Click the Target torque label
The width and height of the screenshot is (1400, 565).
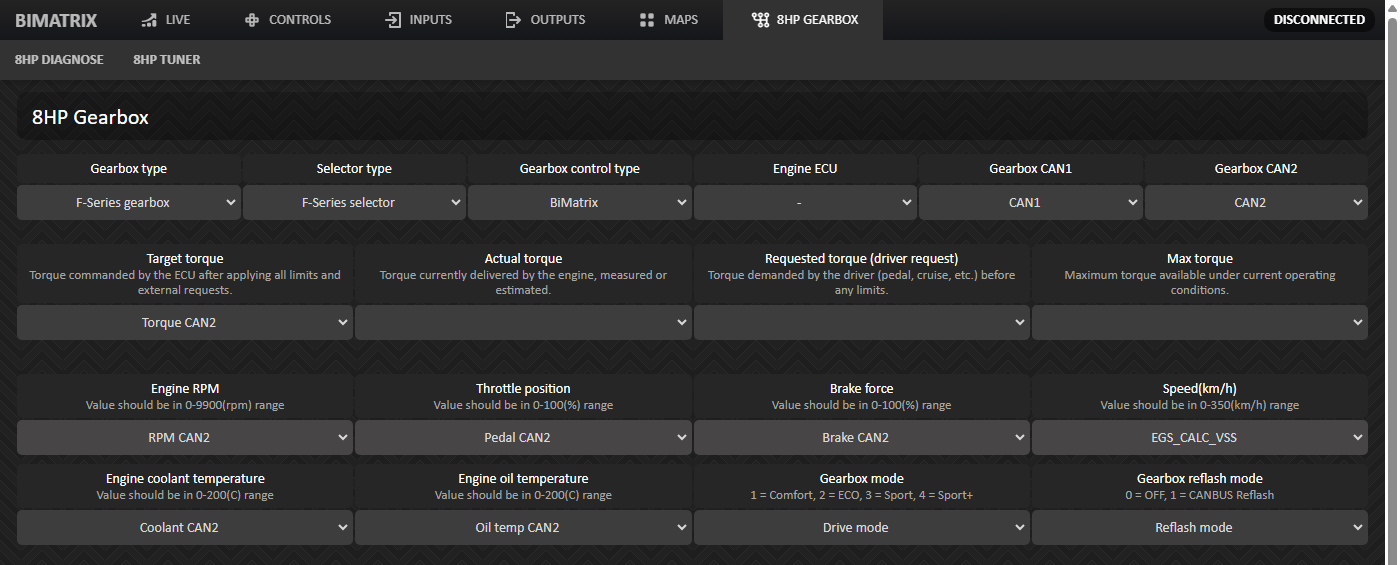pyautogui.click(x=185, y=259)
